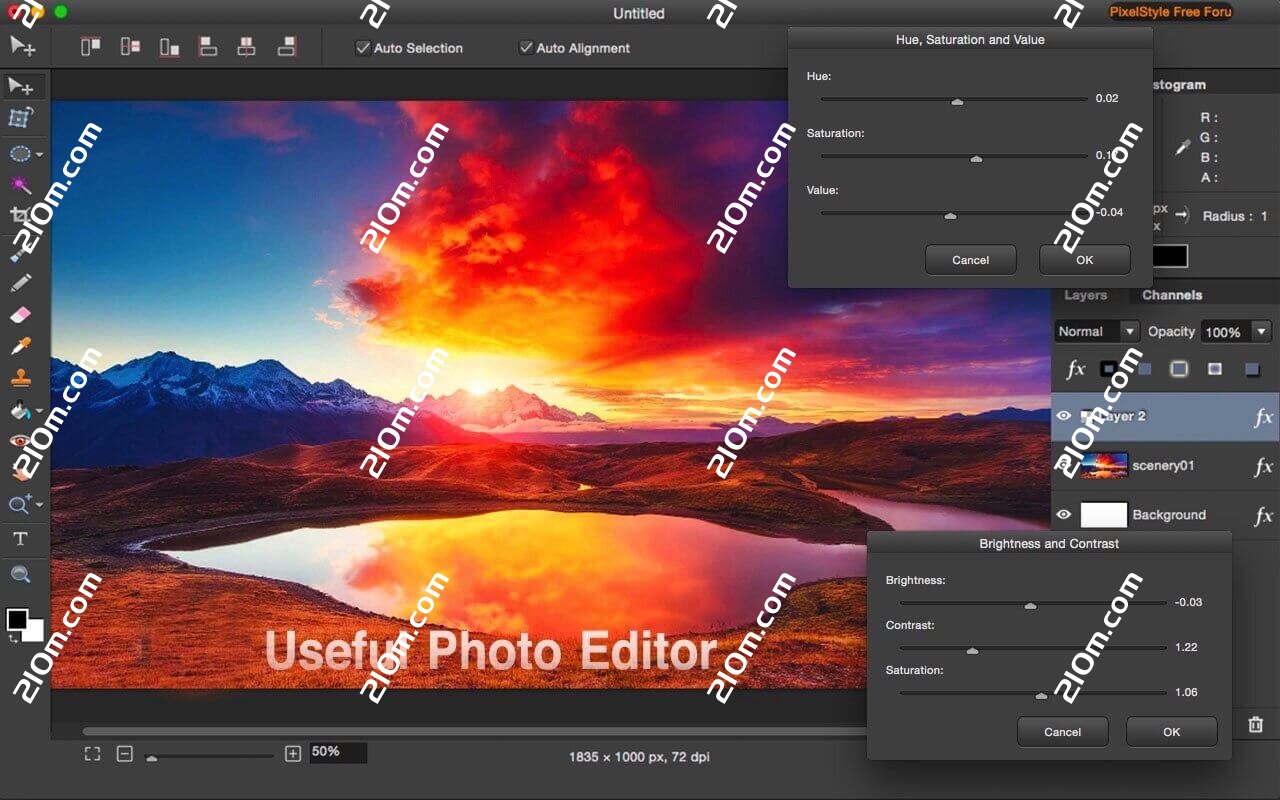
Task: Select the Elliptical selection tool
Action: click(x=20, y=154)
